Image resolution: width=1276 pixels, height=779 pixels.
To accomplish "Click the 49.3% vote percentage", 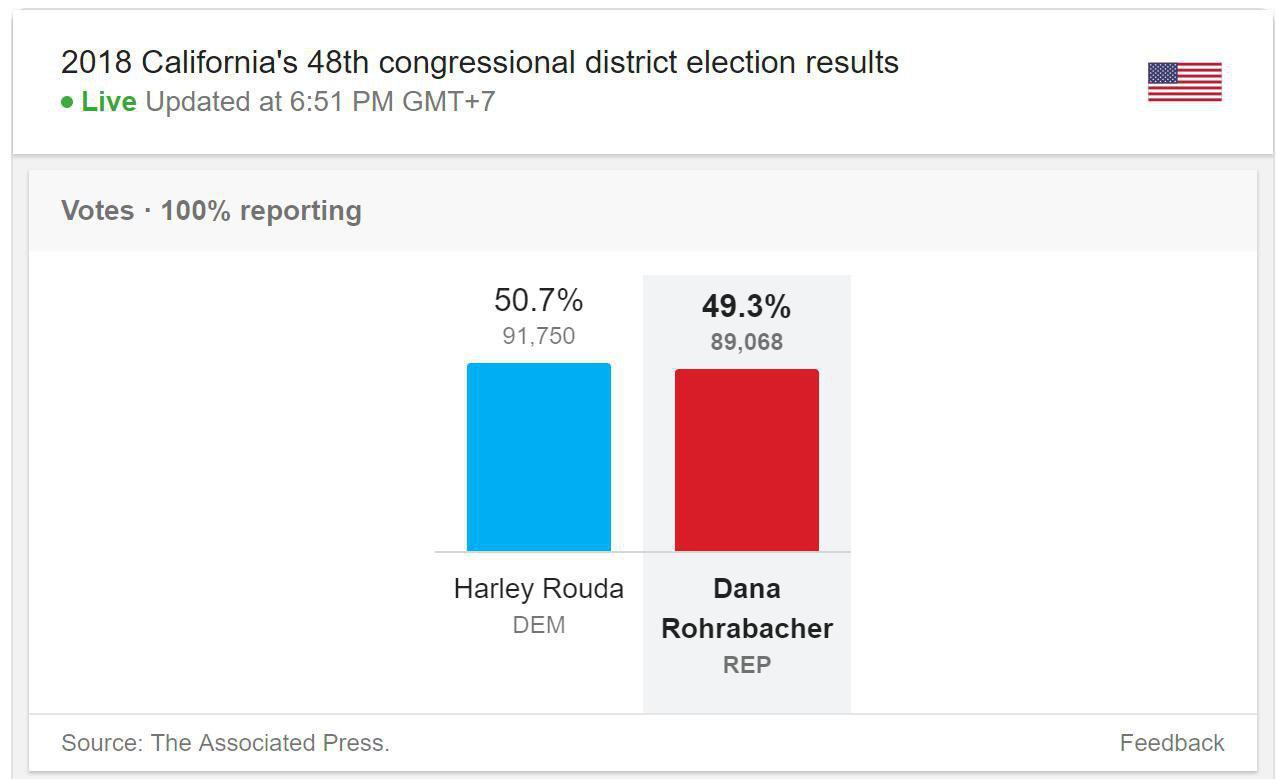I will [747, 306].
